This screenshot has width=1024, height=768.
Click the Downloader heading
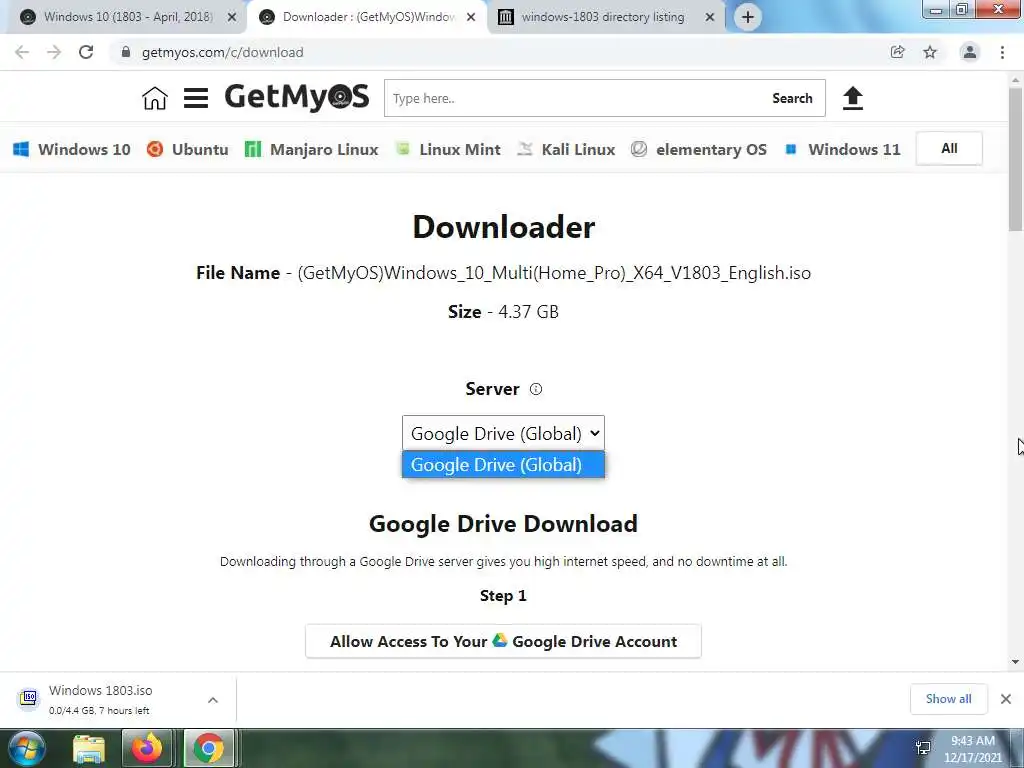pyautogui.click(x=504, y=227)
